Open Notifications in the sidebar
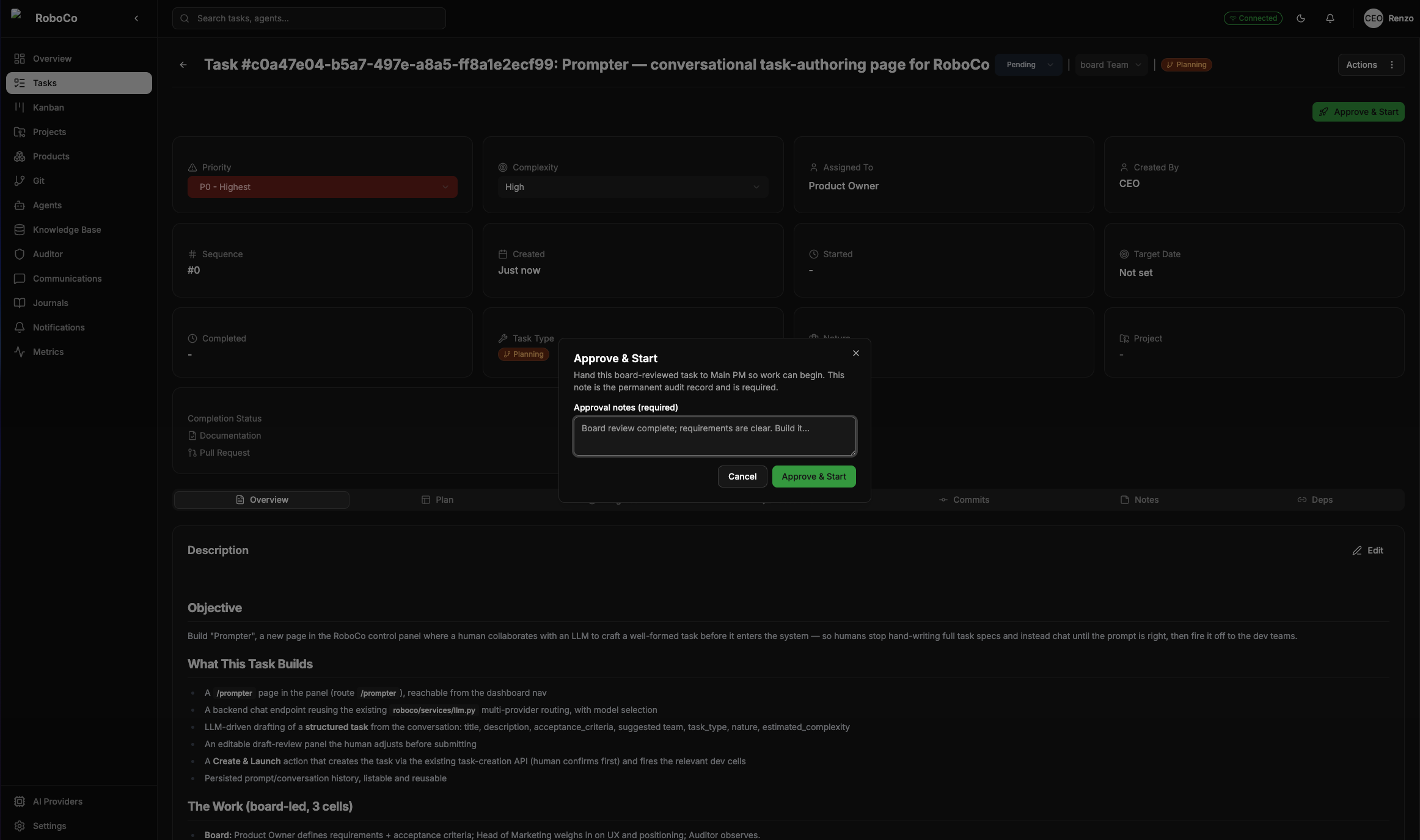 click(x=79, y=327)
